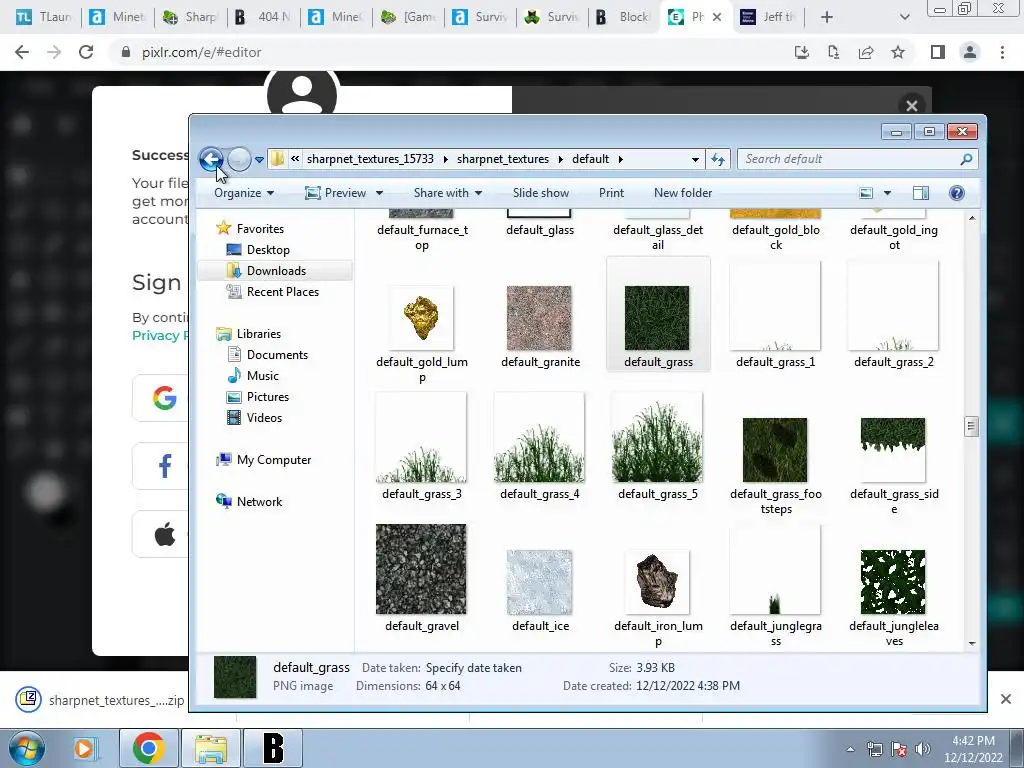This screenshot has height=768, width=1024.
Task: Go back in Explorer navigation
Action: coord(211,159)
